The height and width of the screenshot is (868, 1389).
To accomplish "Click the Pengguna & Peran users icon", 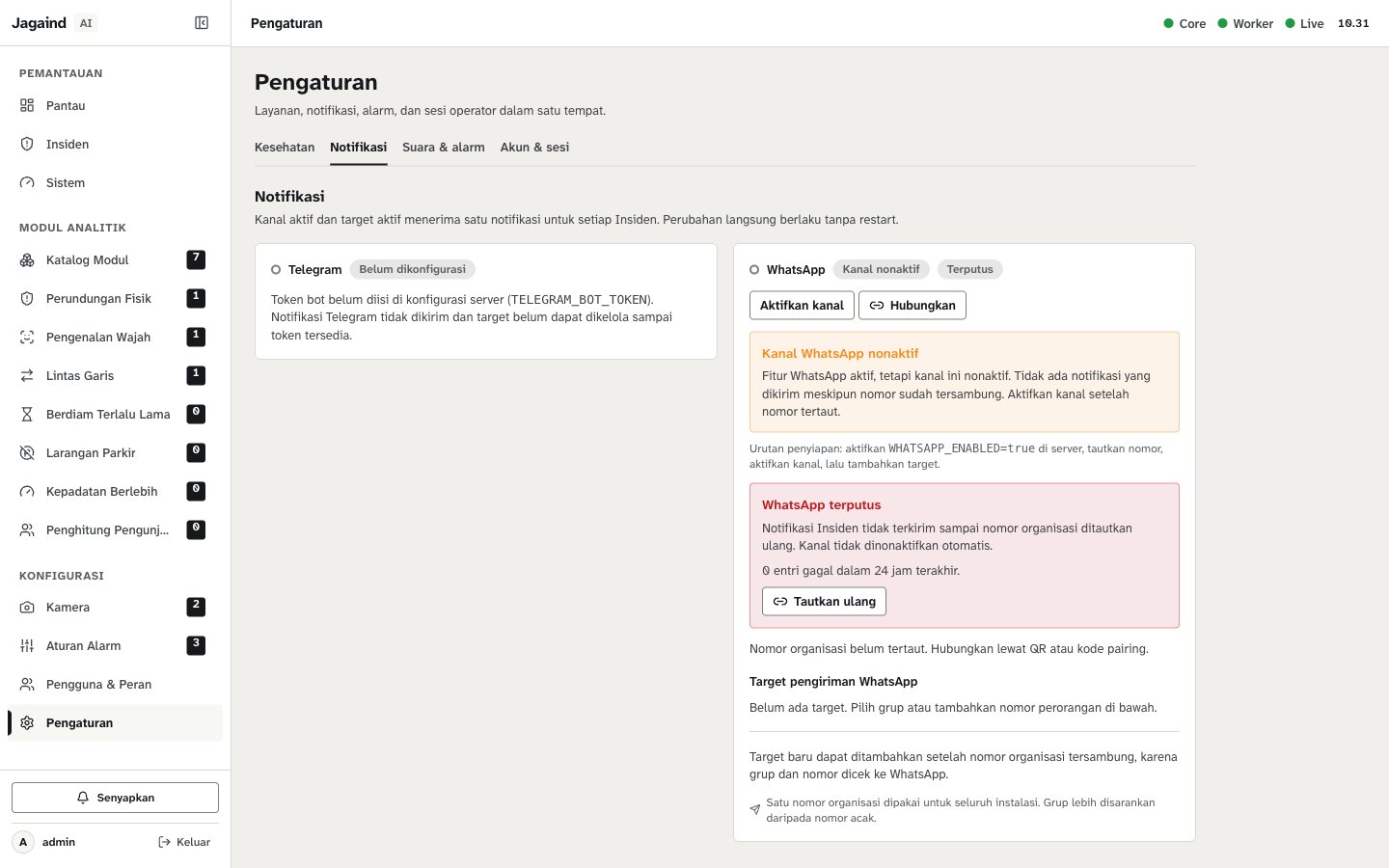I will pyautogui.click(x=27, y=684).
